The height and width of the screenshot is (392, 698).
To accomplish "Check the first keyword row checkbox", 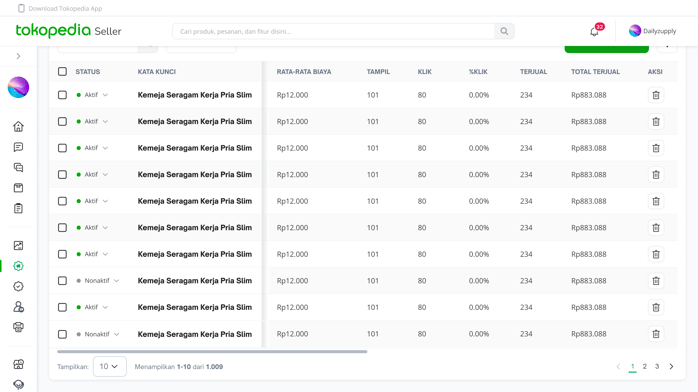I will [x=62, y=95].
